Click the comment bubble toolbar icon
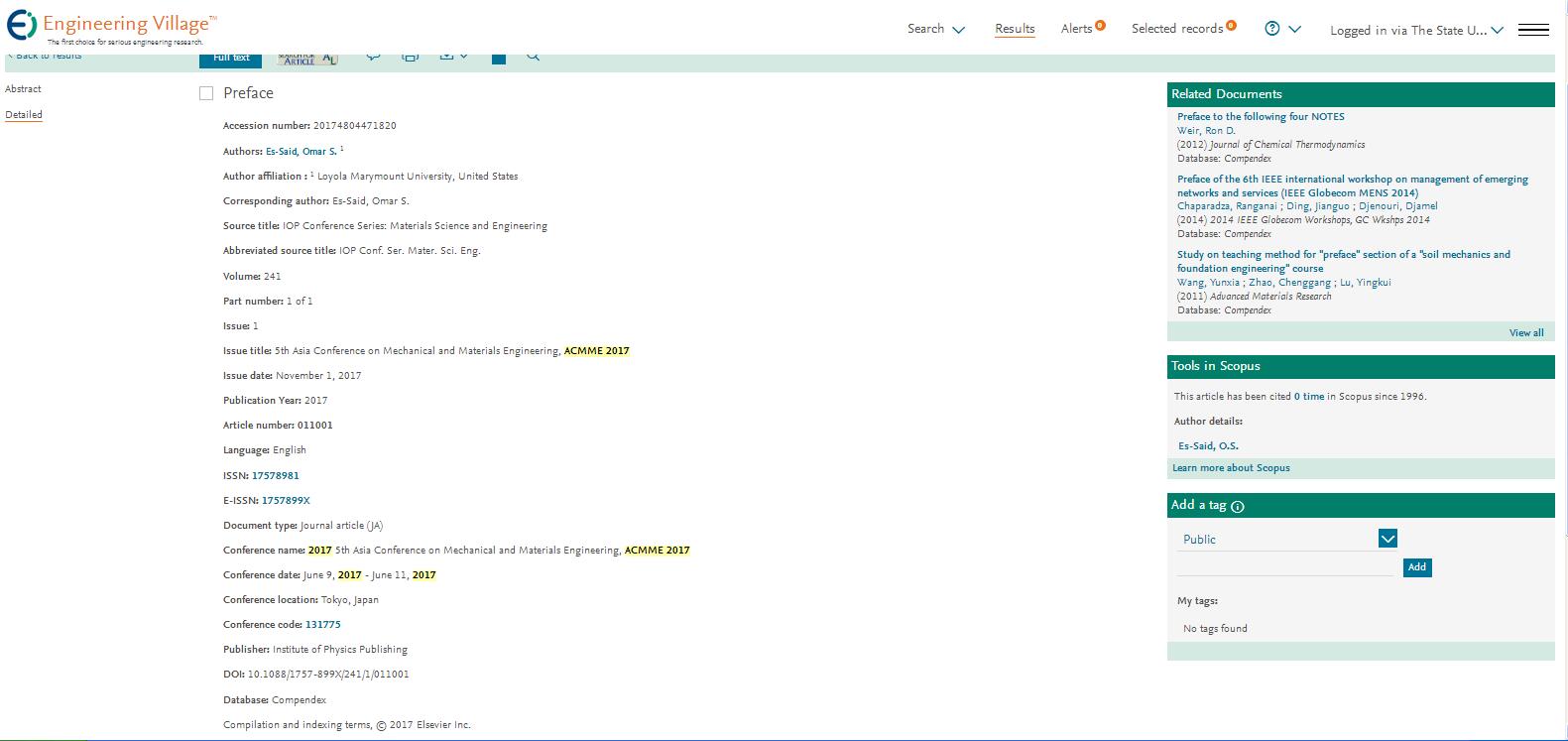The width and height of the screenshot is (1568, 741). (x=373, y=57)
